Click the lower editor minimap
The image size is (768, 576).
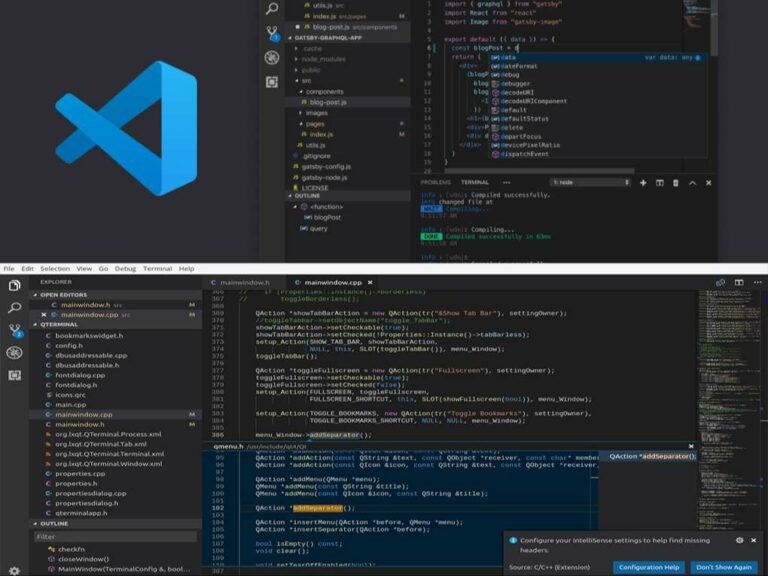(x=728, y=411)
